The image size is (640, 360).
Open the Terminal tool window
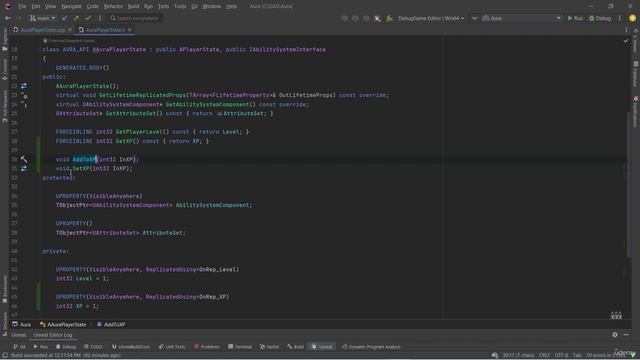pyautogui.click(x=240, y=347)
